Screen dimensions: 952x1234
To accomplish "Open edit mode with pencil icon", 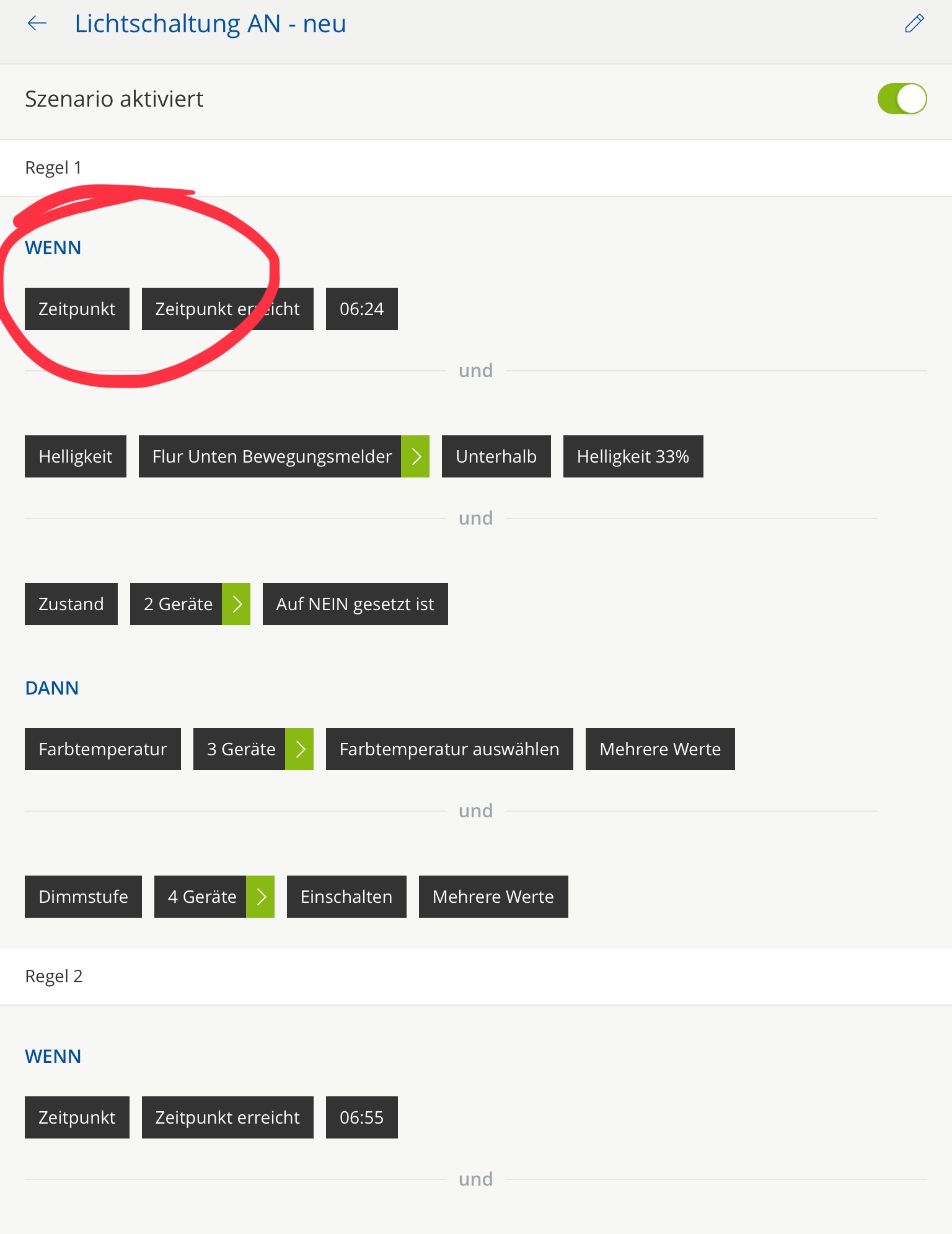I will [x=914, y=24].
